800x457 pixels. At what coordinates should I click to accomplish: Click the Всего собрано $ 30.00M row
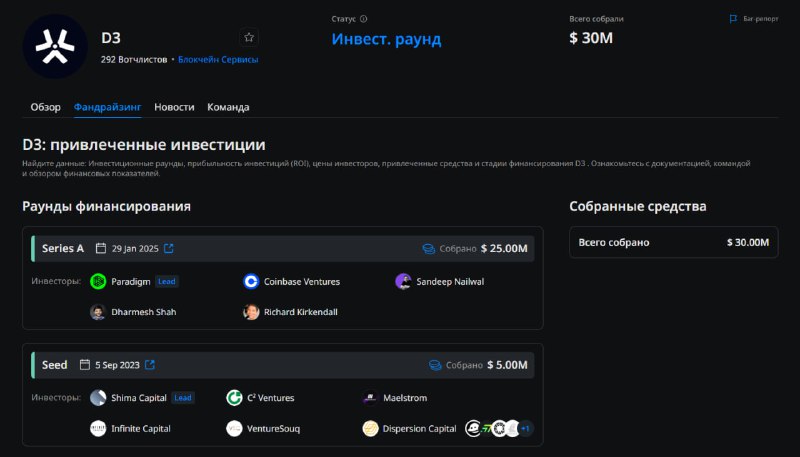673,242
